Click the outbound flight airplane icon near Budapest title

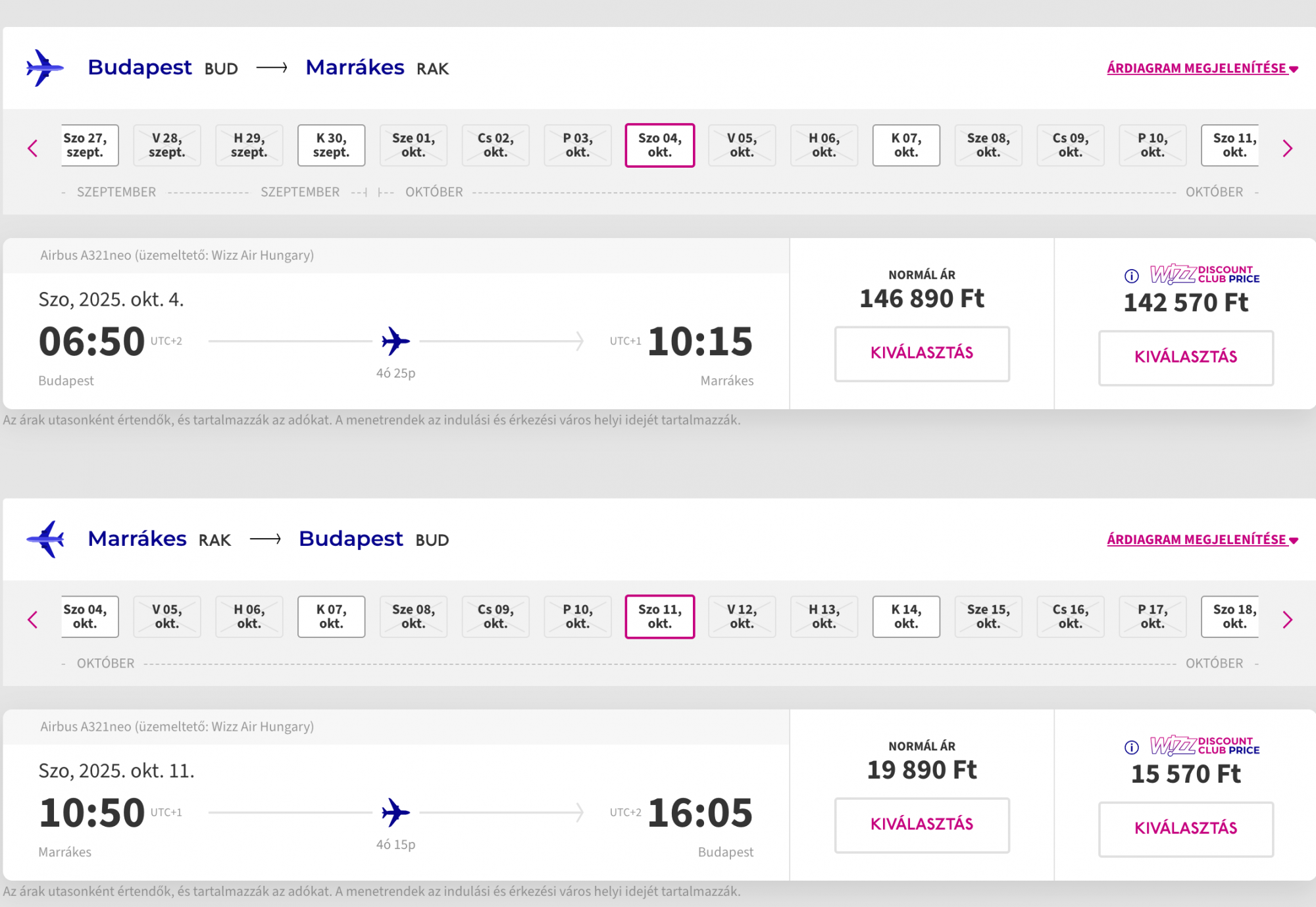click(x=45, y=68)
